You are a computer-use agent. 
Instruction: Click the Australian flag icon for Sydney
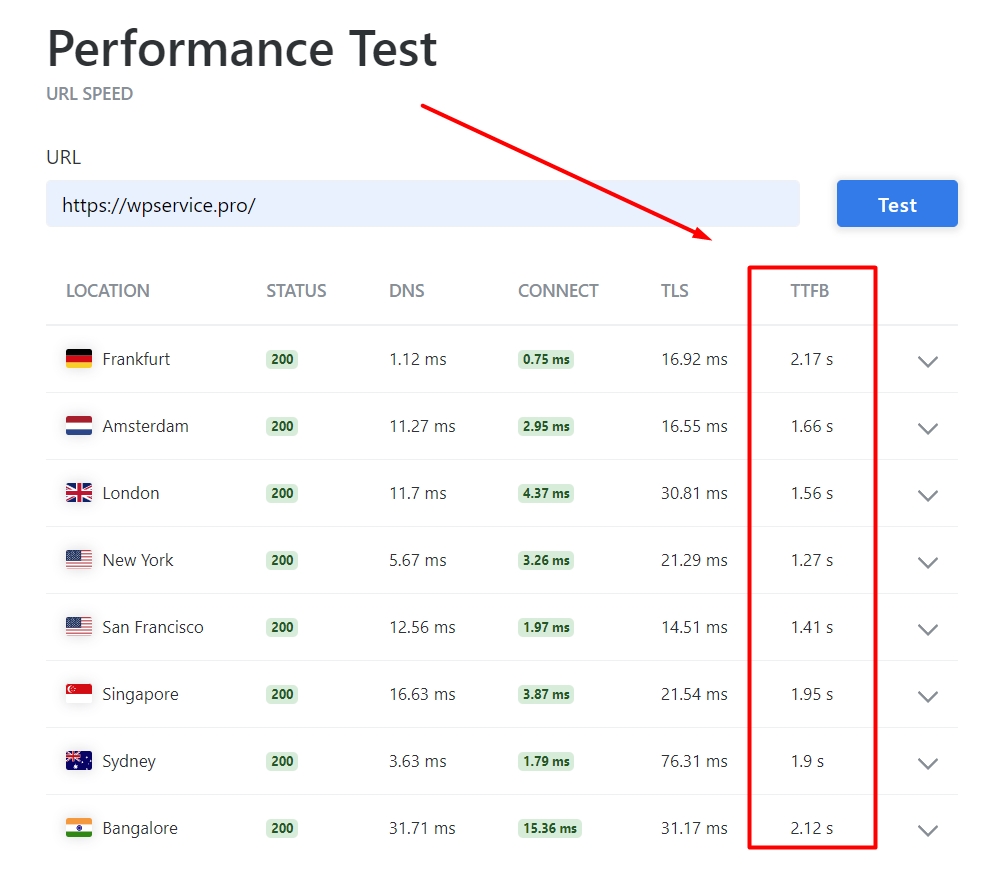pyautogui.click(x=78, y=760)
